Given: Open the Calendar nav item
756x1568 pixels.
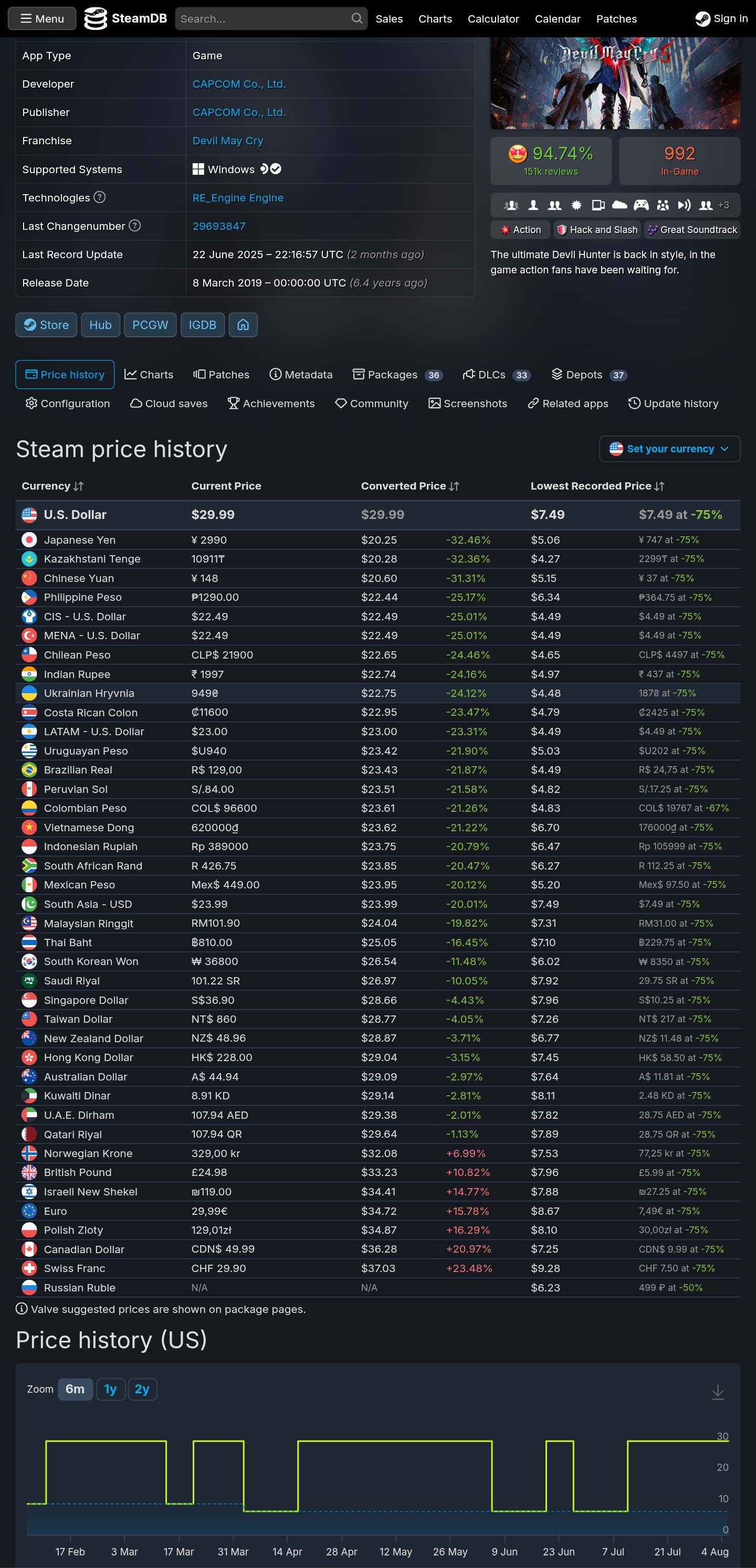Looking at the screenshot, I should (x=558, y=19).
